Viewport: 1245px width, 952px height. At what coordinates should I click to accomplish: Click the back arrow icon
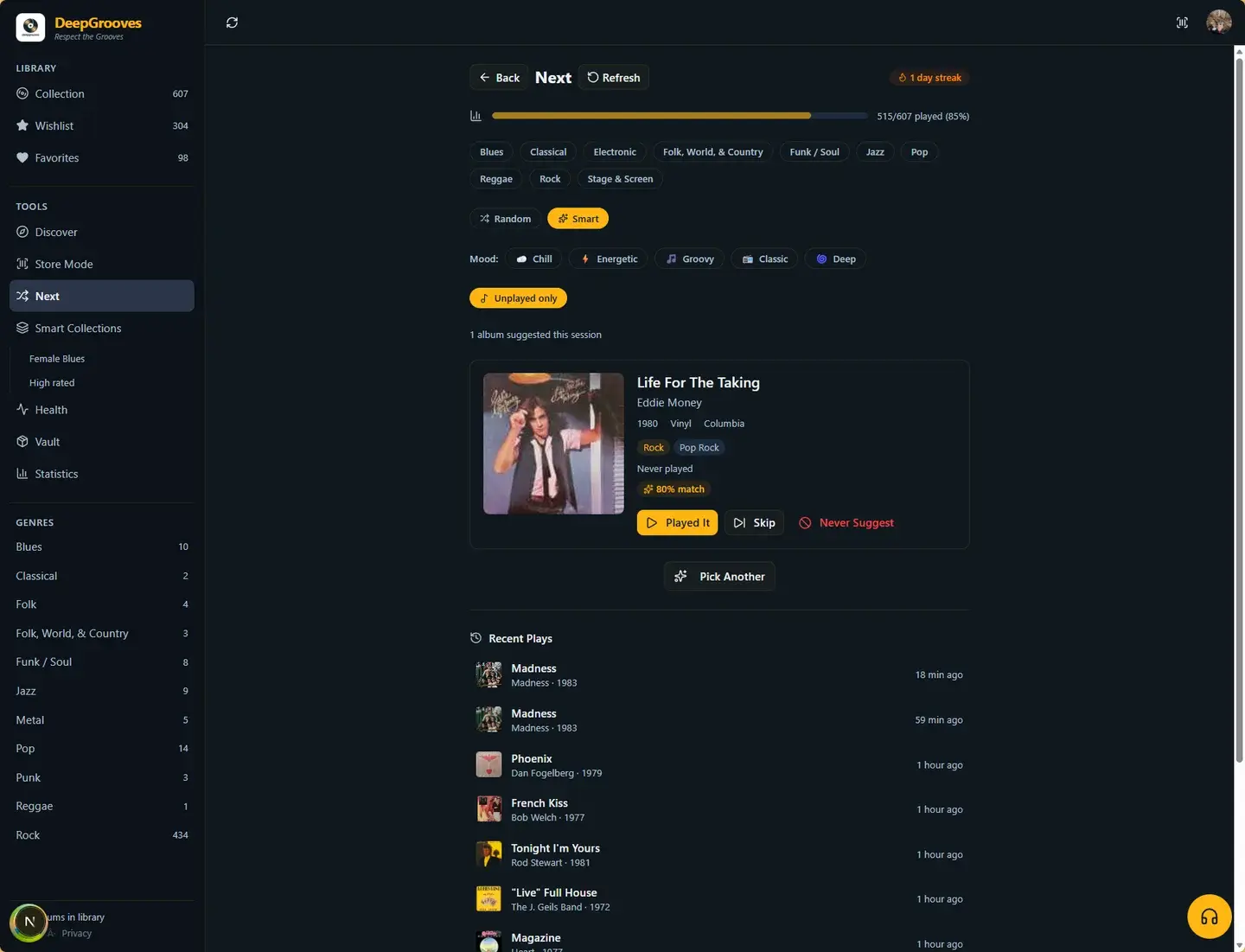click(x=484, y=78)
